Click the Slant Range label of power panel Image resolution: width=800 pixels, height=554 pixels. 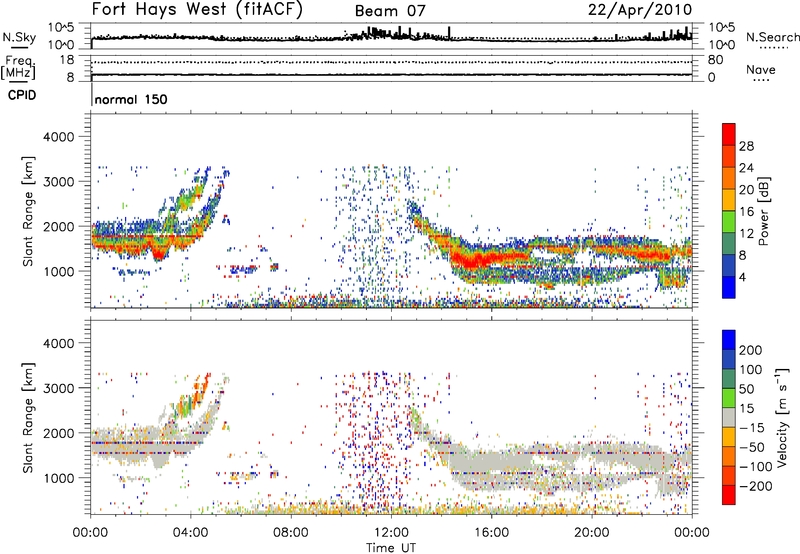point(28,211)
